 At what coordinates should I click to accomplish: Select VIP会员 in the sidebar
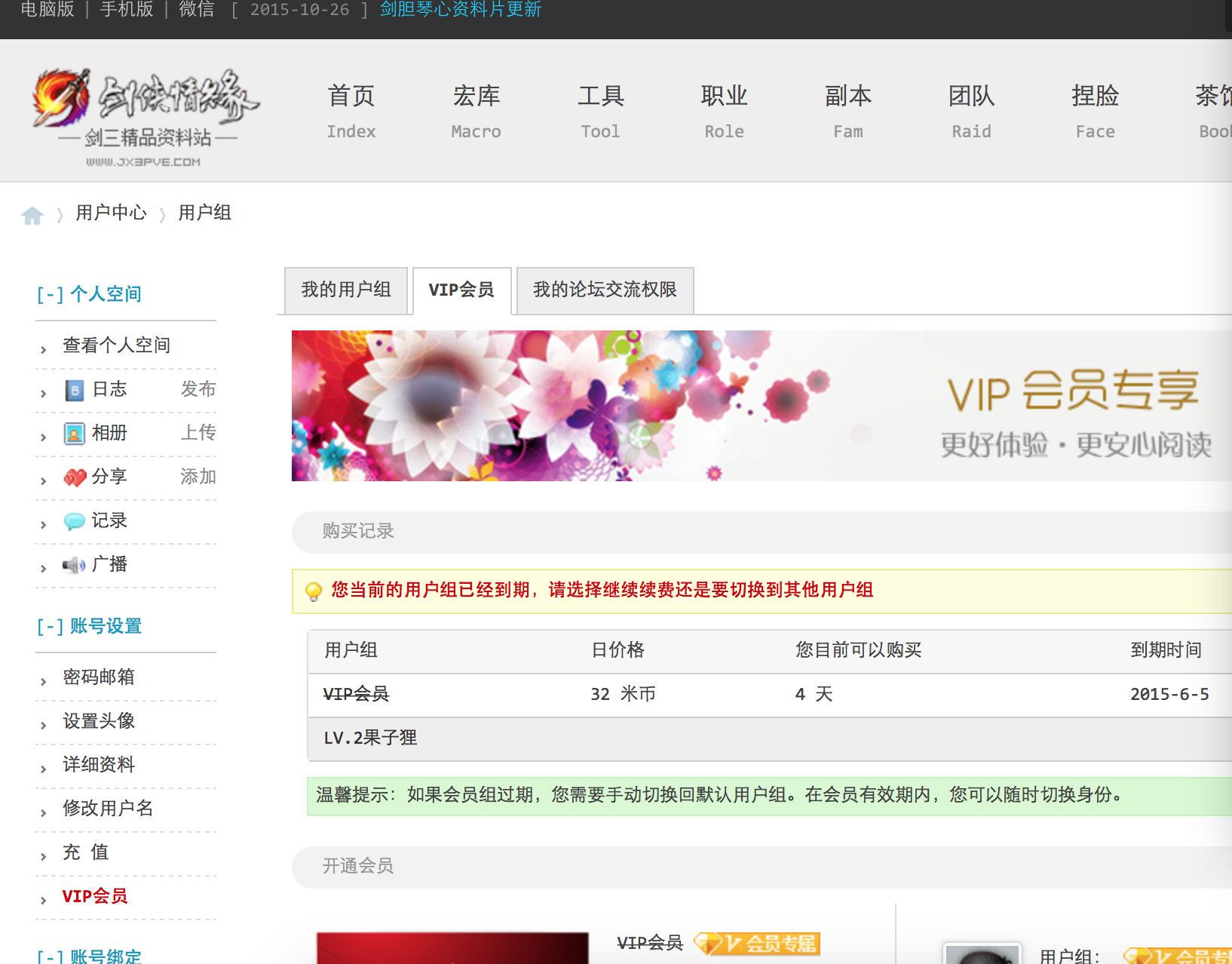tap(95, 896)
